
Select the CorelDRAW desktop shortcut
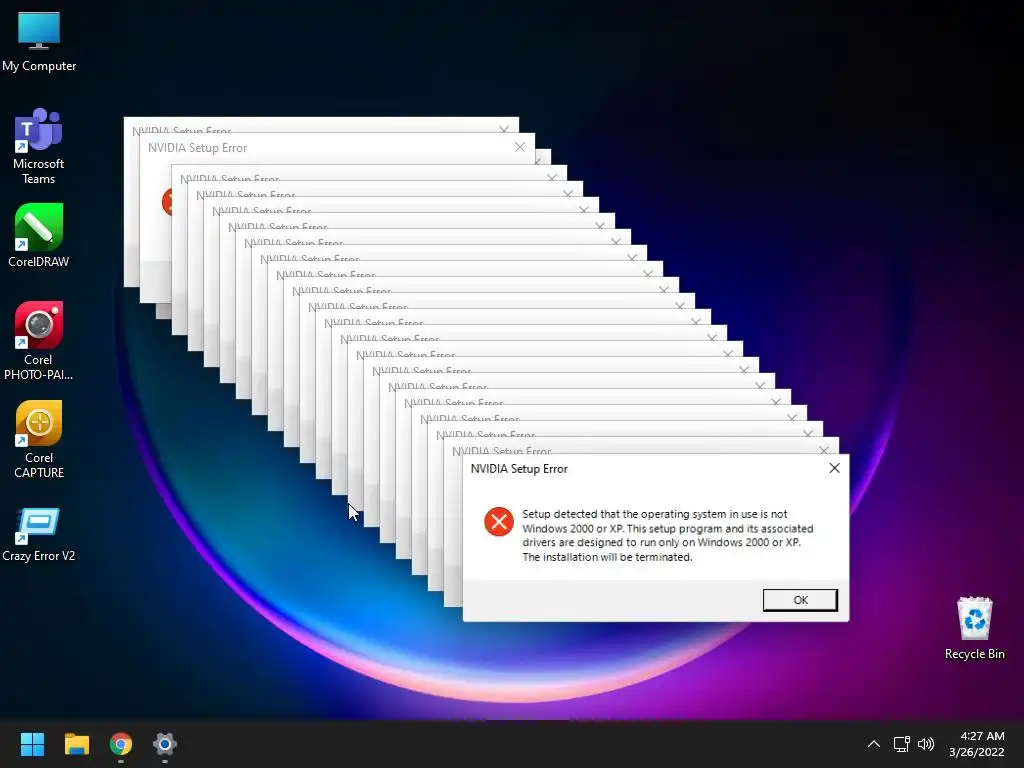point(39,236)
